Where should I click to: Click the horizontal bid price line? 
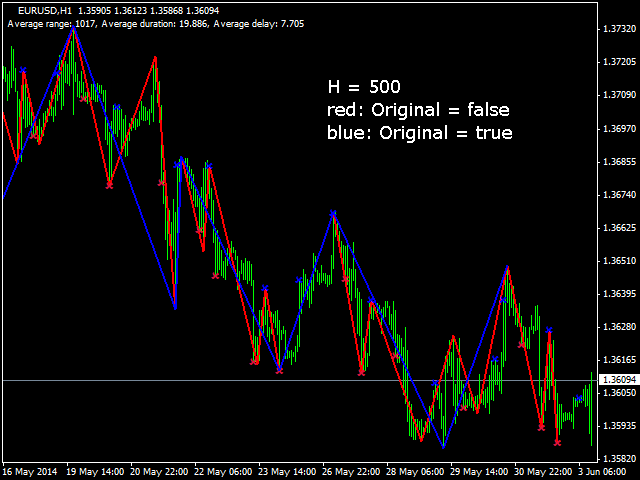click(x=300, y=381)
